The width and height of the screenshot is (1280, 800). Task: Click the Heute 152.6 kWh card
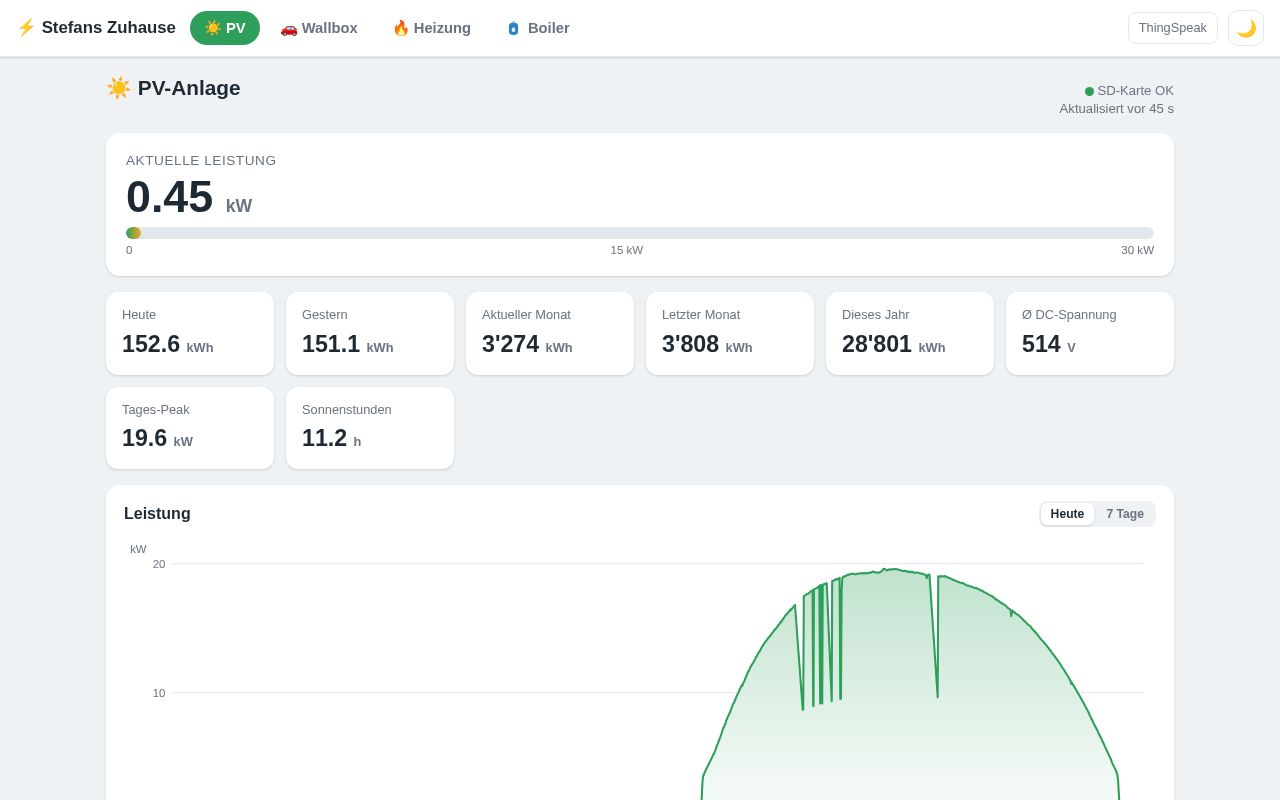190,334
